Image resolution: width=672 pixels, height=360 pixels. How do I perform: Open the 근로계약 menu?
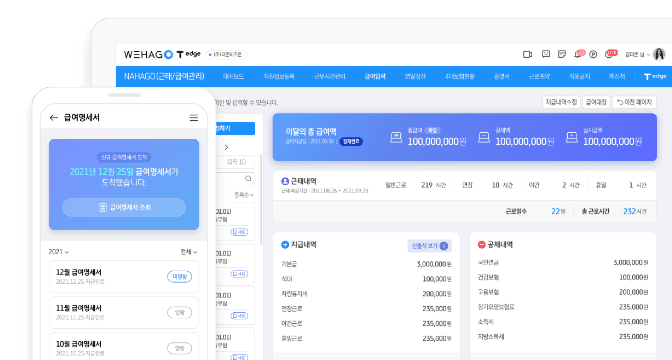tap(539, 76)
